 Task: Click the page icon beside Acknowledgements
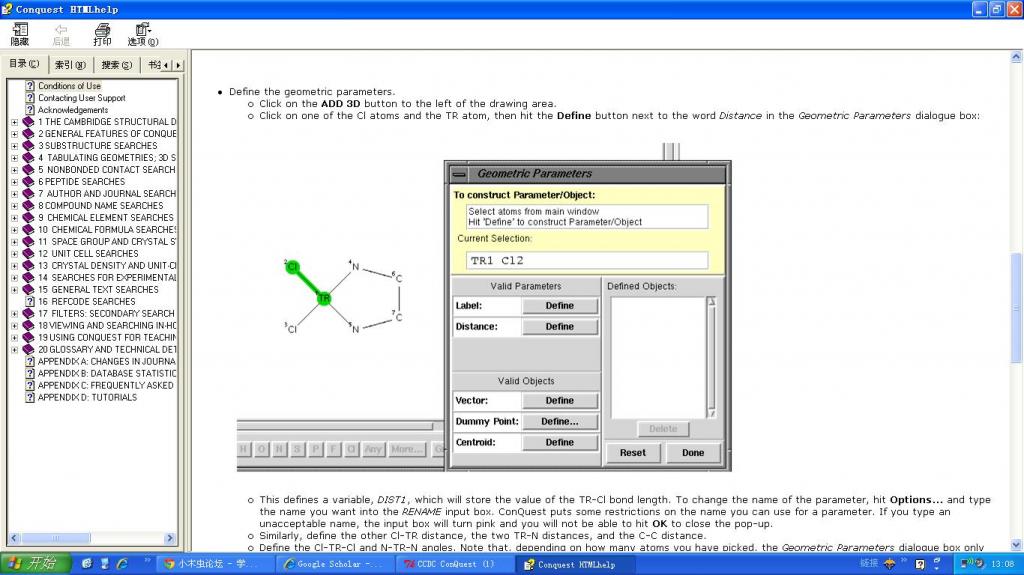click(x=29, y=110)
